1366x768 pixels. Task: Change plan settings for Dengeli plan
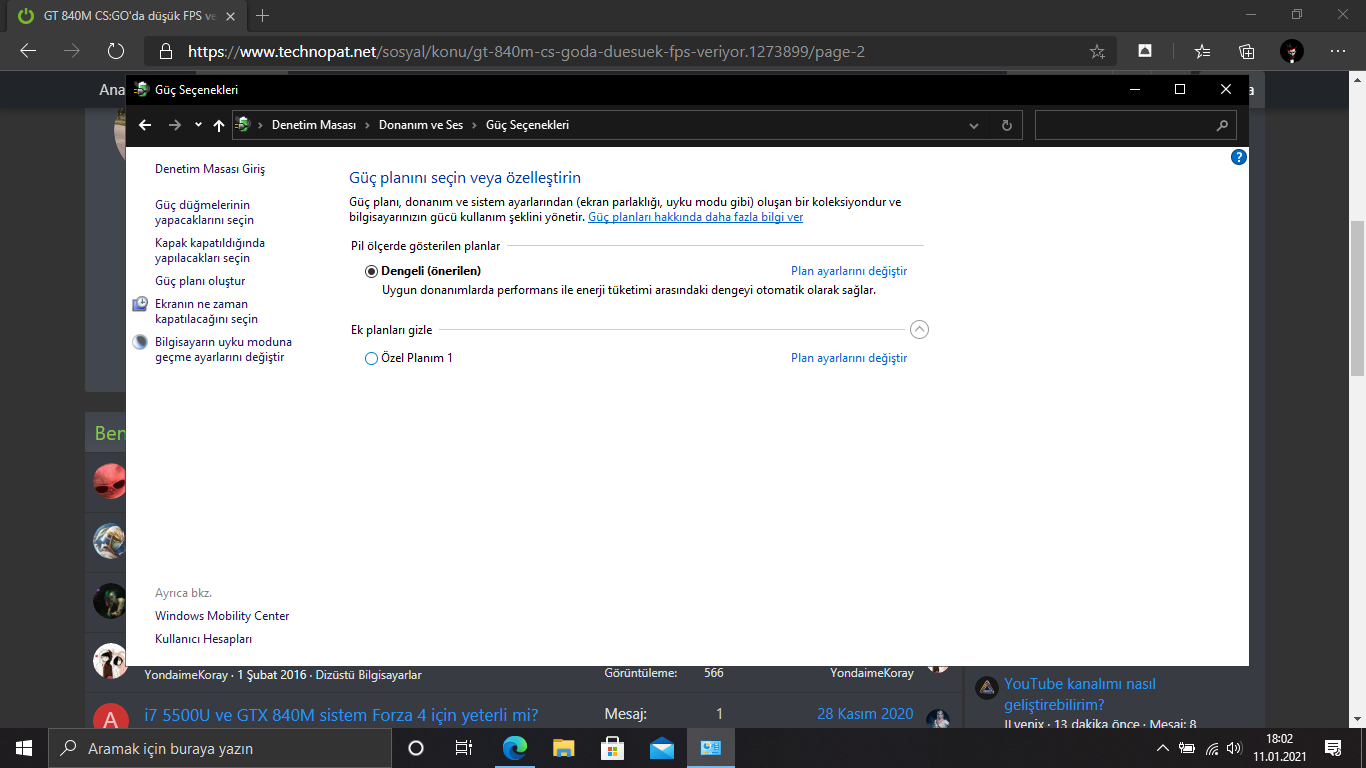tap(849, 271)
